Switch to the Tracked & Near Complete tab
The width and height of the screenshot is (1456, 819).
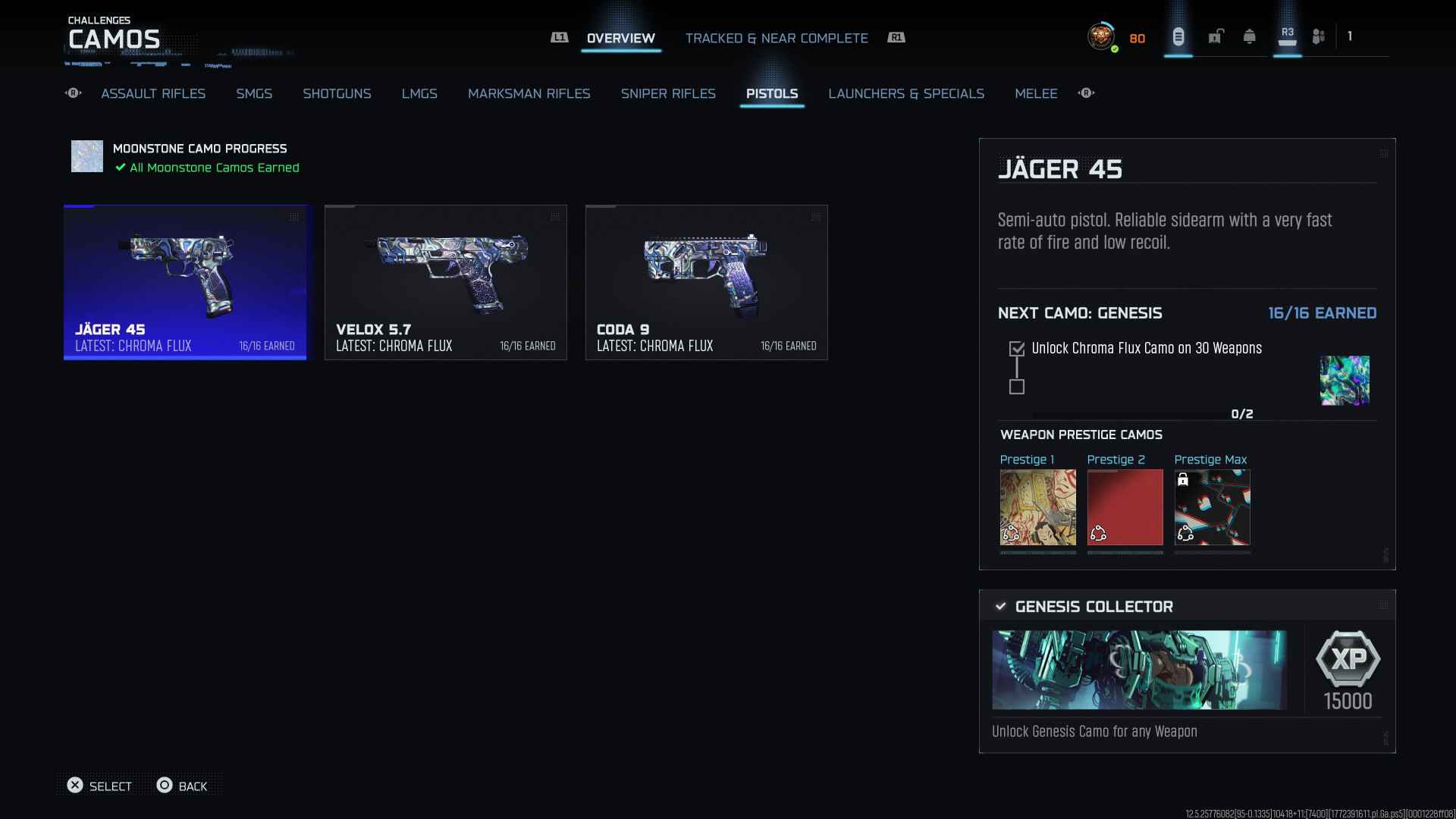click(776, 38)
